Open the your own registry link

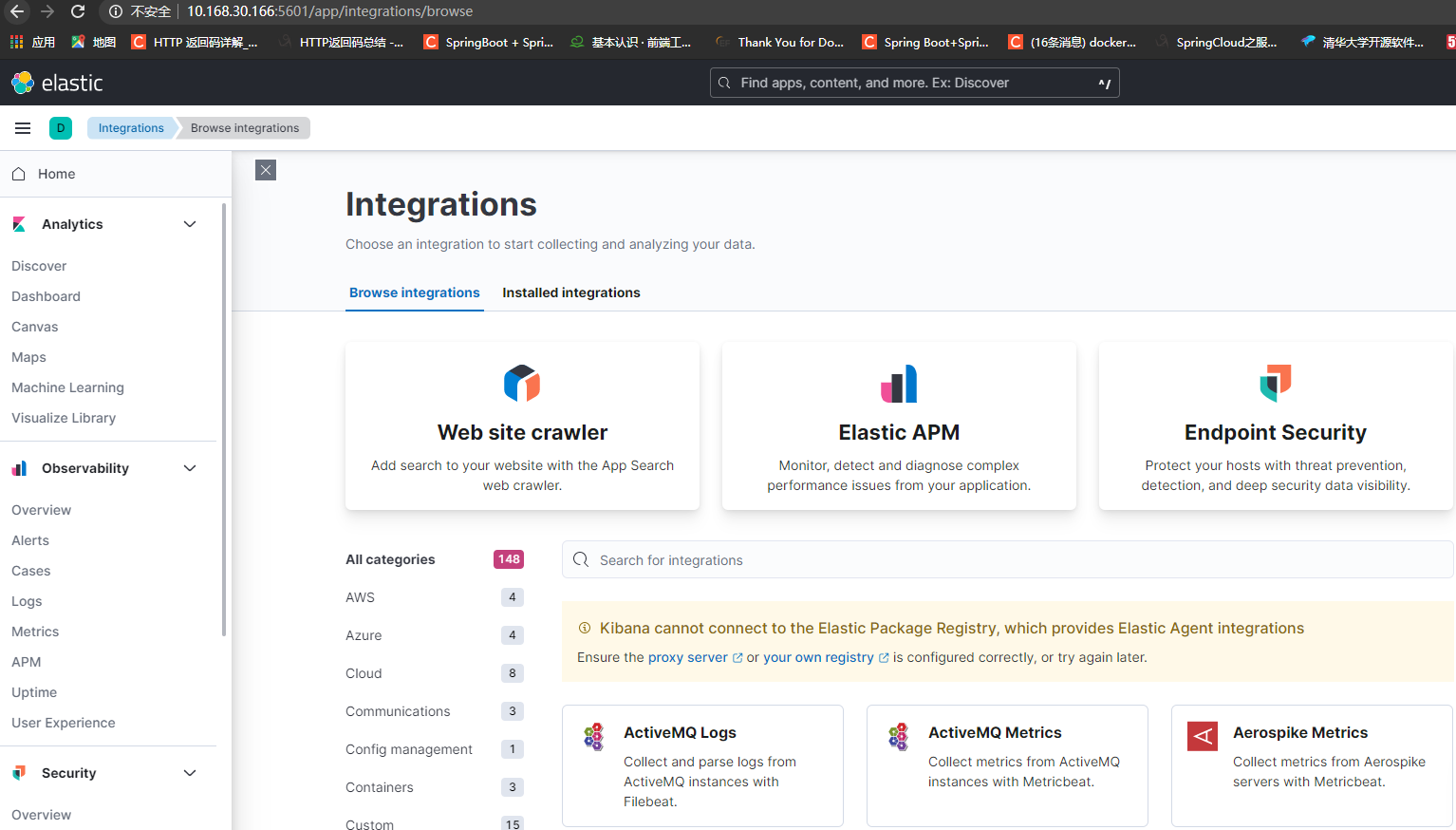tap(826, 657)
